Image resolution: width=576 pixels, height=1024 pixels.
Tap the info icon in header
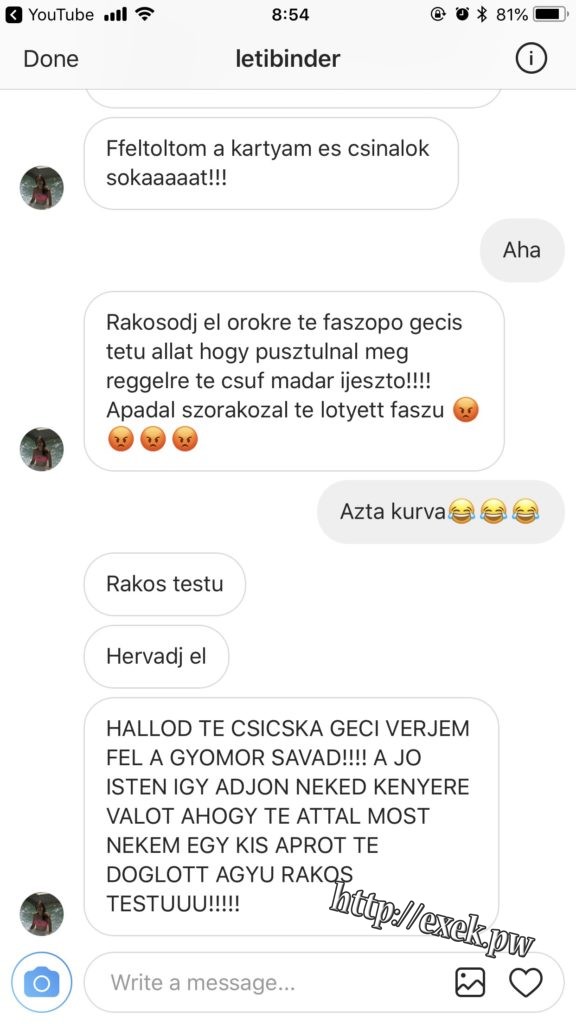coord(530,59)
